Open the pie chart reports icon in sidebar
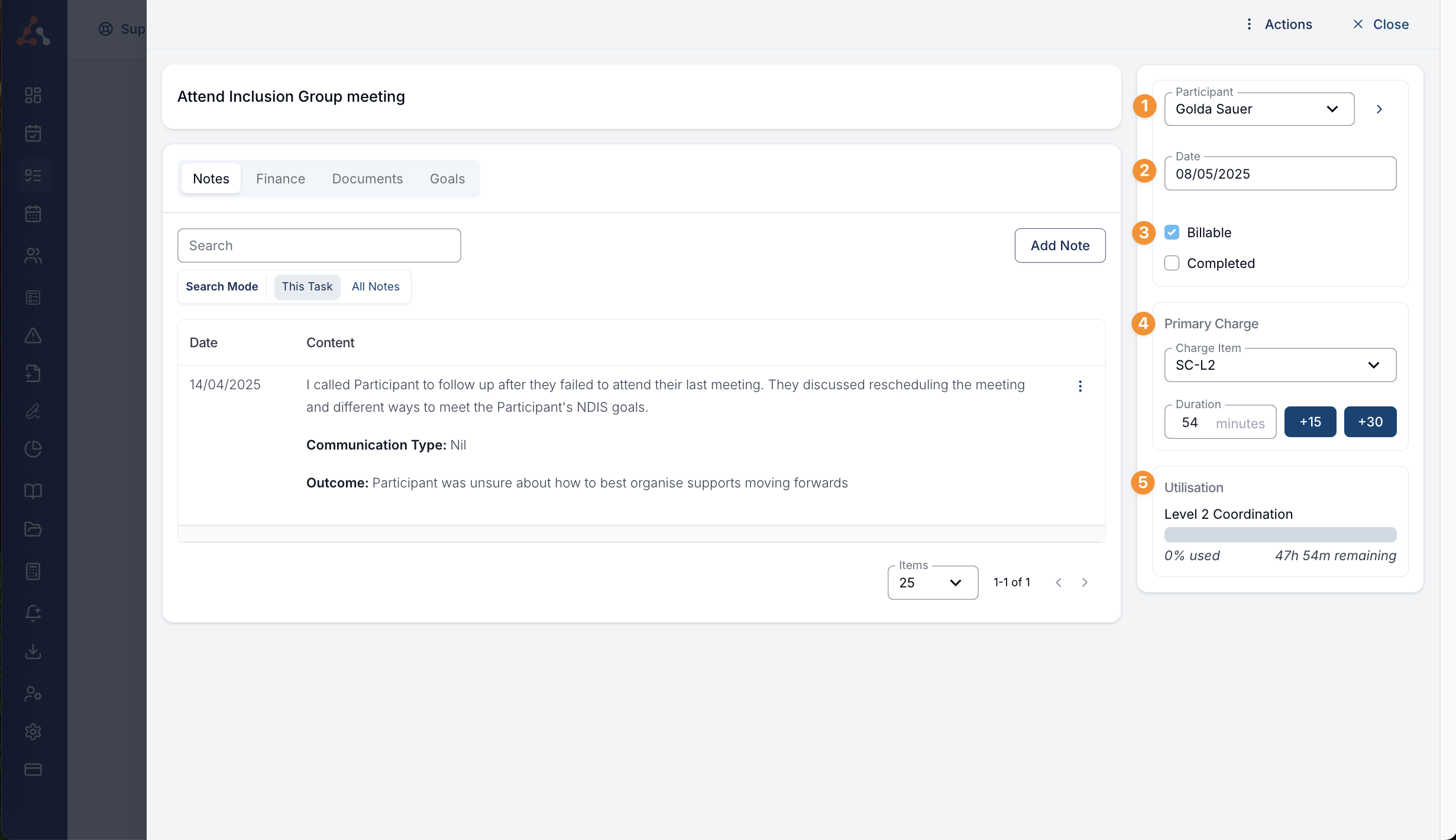The width and height of the screenshot is (1456, 840). tap(33, 449)
